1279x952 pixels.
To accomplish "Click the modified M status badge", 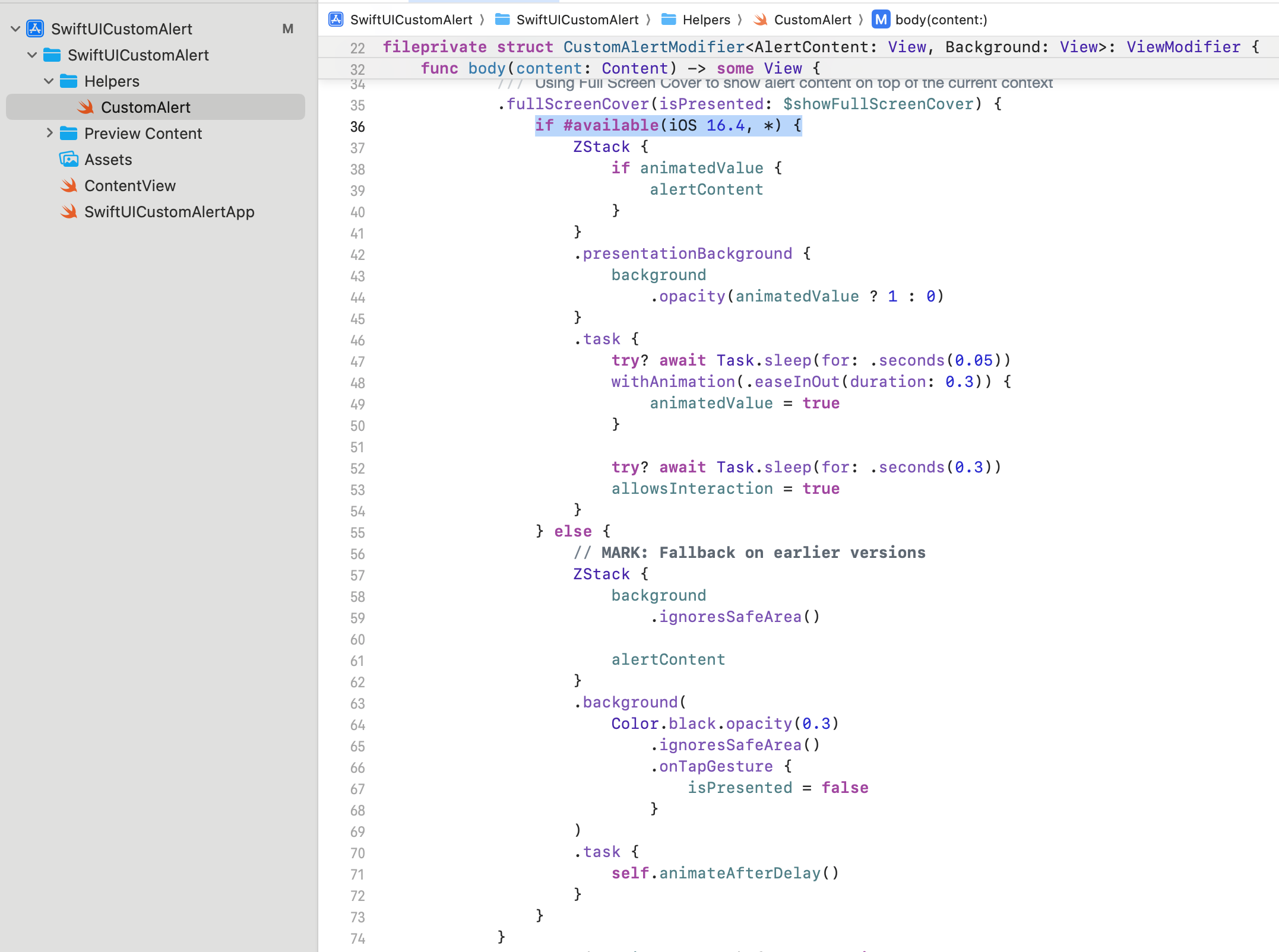I will click(x=288, y=28).
